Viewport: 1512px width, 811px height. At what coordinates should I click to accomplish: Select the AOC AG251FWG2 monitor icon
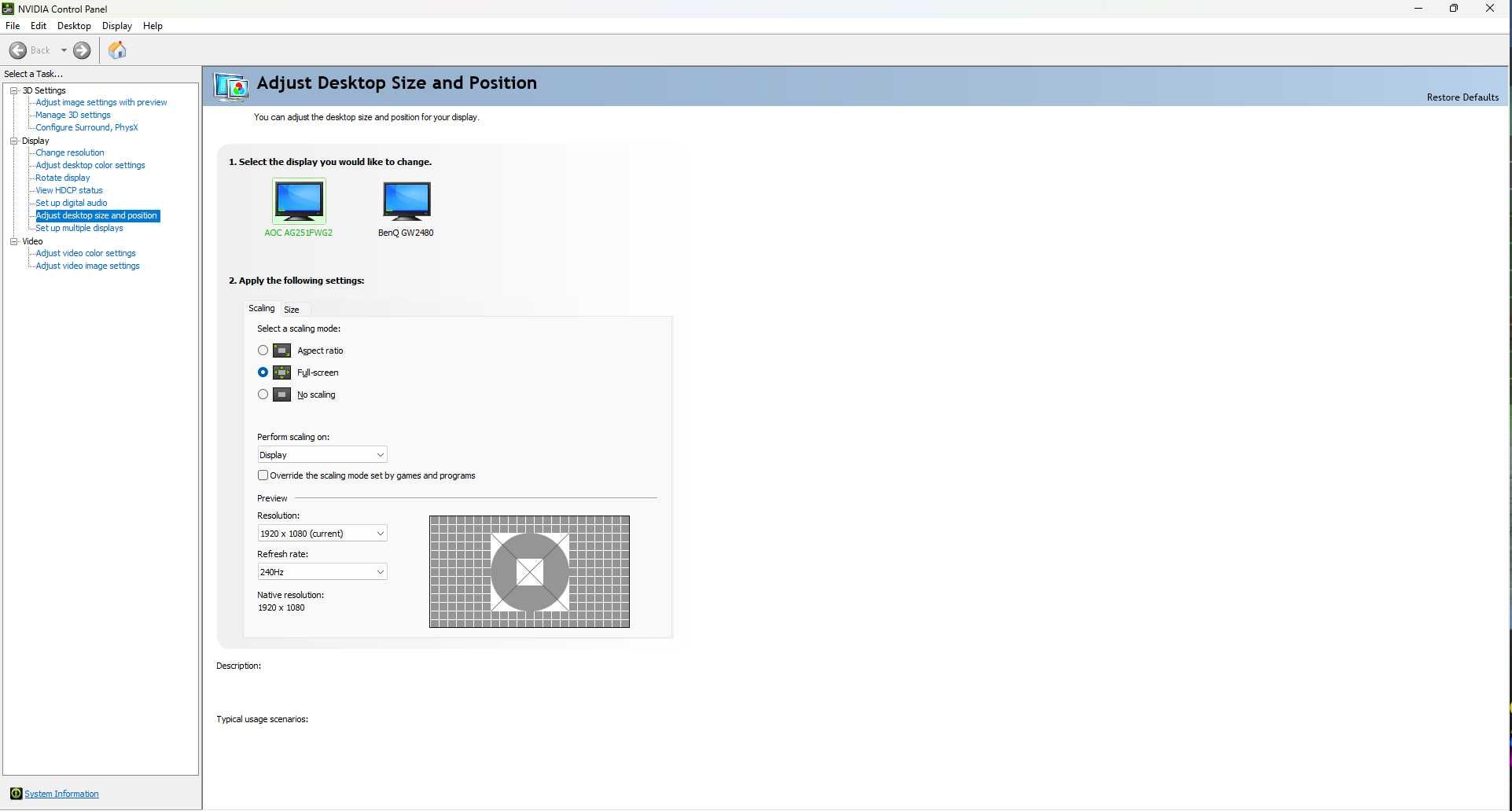[x=299, y=201]
